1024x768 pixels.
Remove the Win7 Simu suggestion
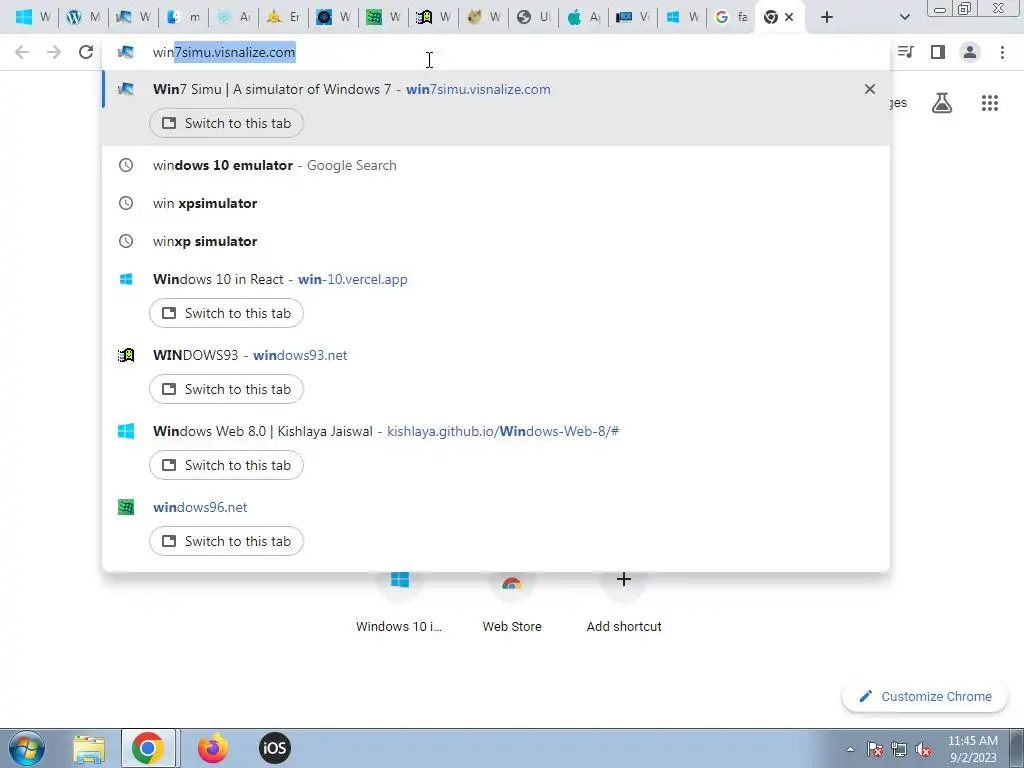point(870,89)
